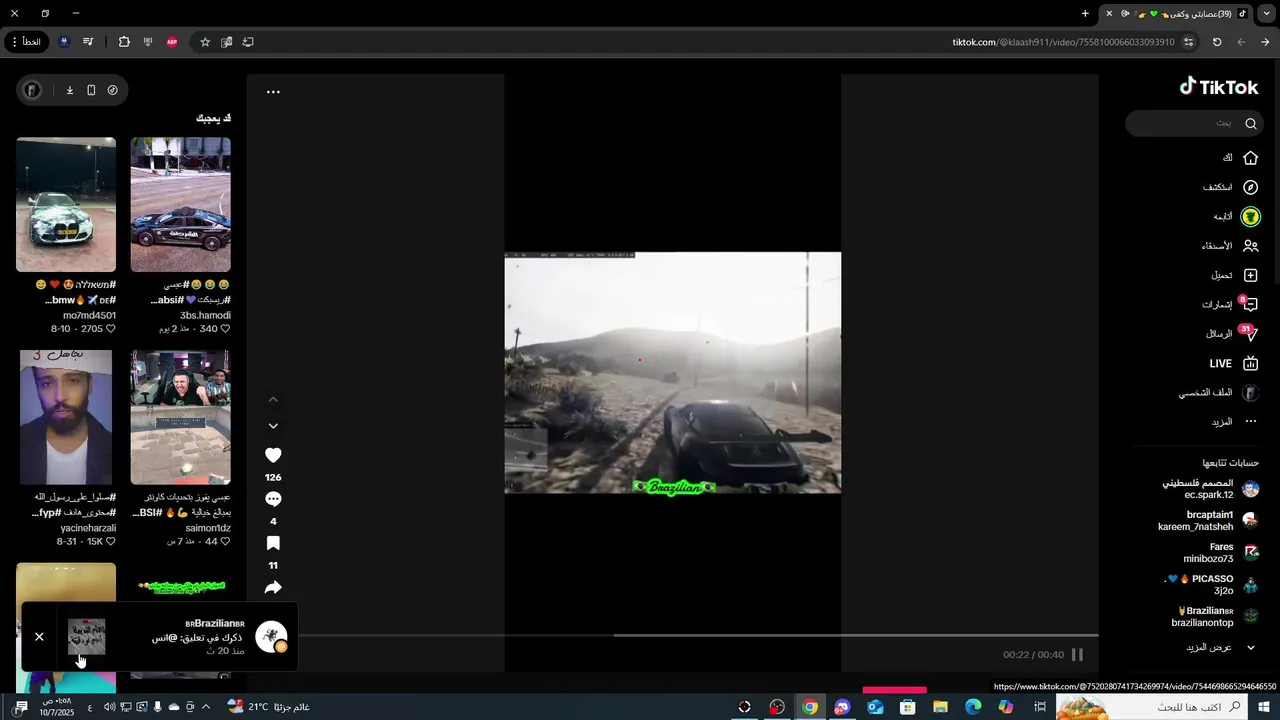Image resolution: width=1280 pixels, height=720 pixels.
Task: Open the TikTok logo home link
Action: [1218, 87]
